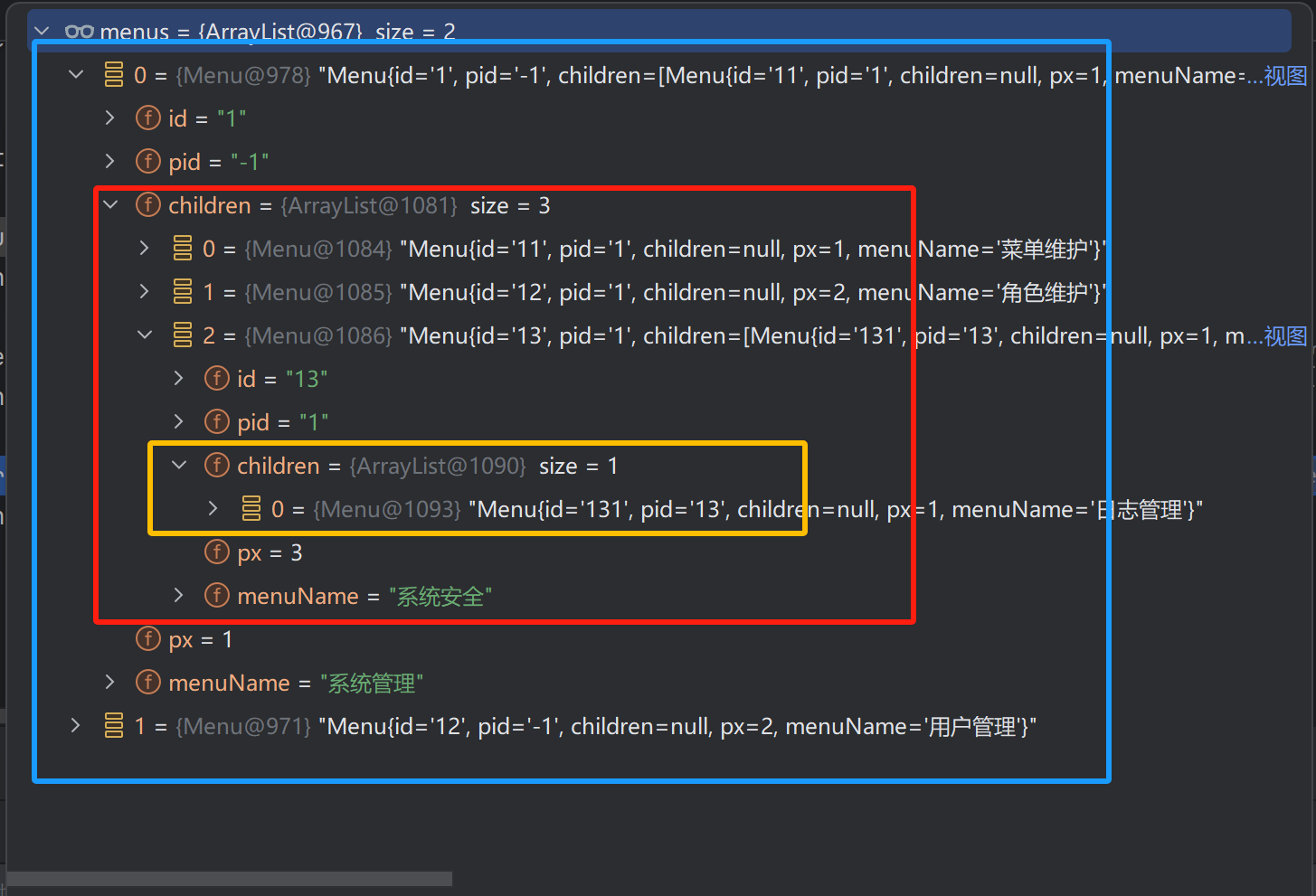This screenshot has height=896, width=1316.
Task: Open the 视图 link on the Menu@978 row
Action: pos(1284,76)
